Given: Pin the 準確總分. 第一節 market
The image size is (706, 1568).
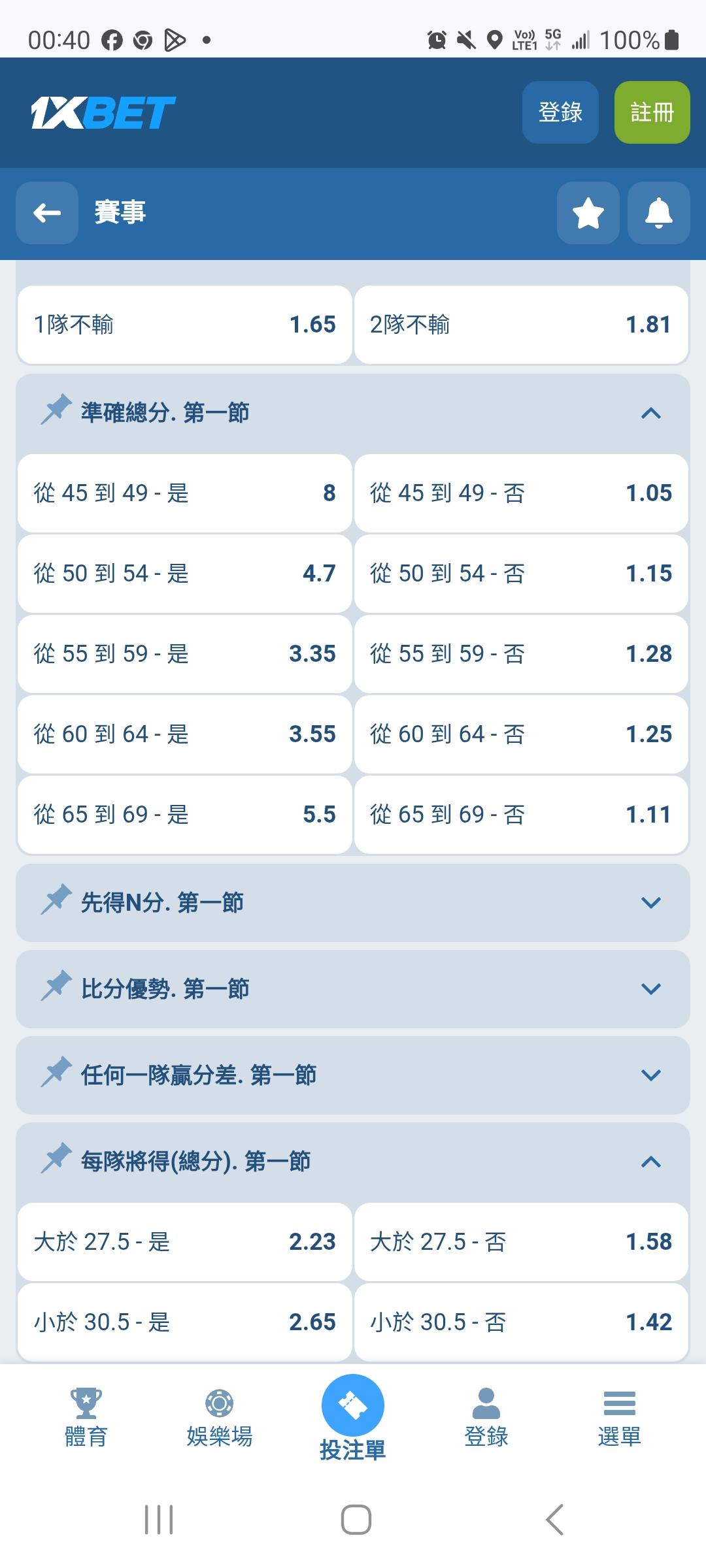Looking at the screenshot, I should tap(56, 410).
